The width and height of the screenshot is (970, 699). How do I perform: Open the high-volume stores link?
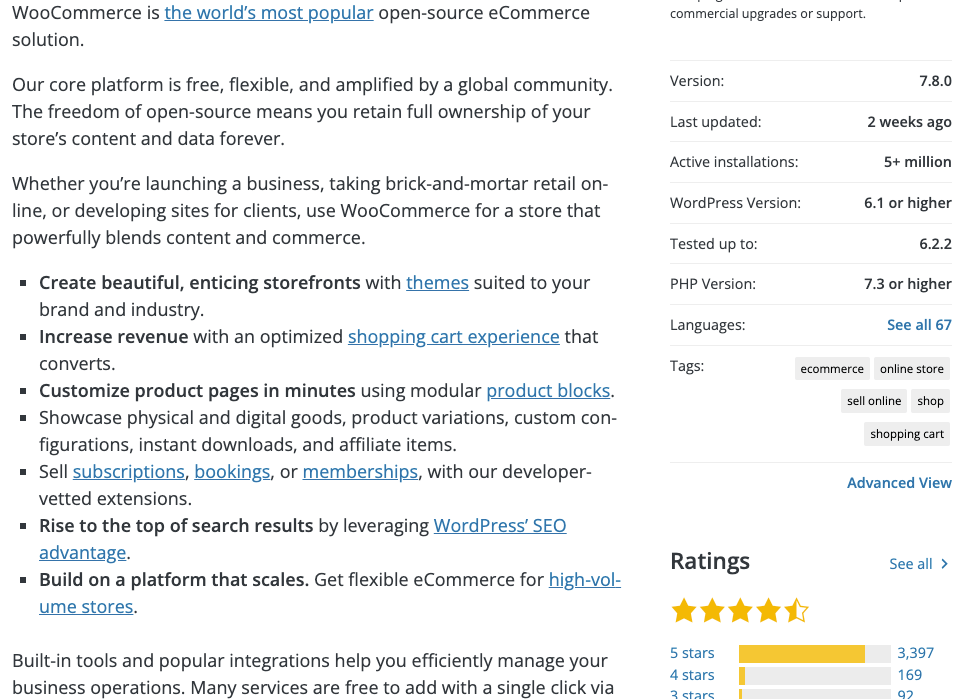[x=584, y=579]
